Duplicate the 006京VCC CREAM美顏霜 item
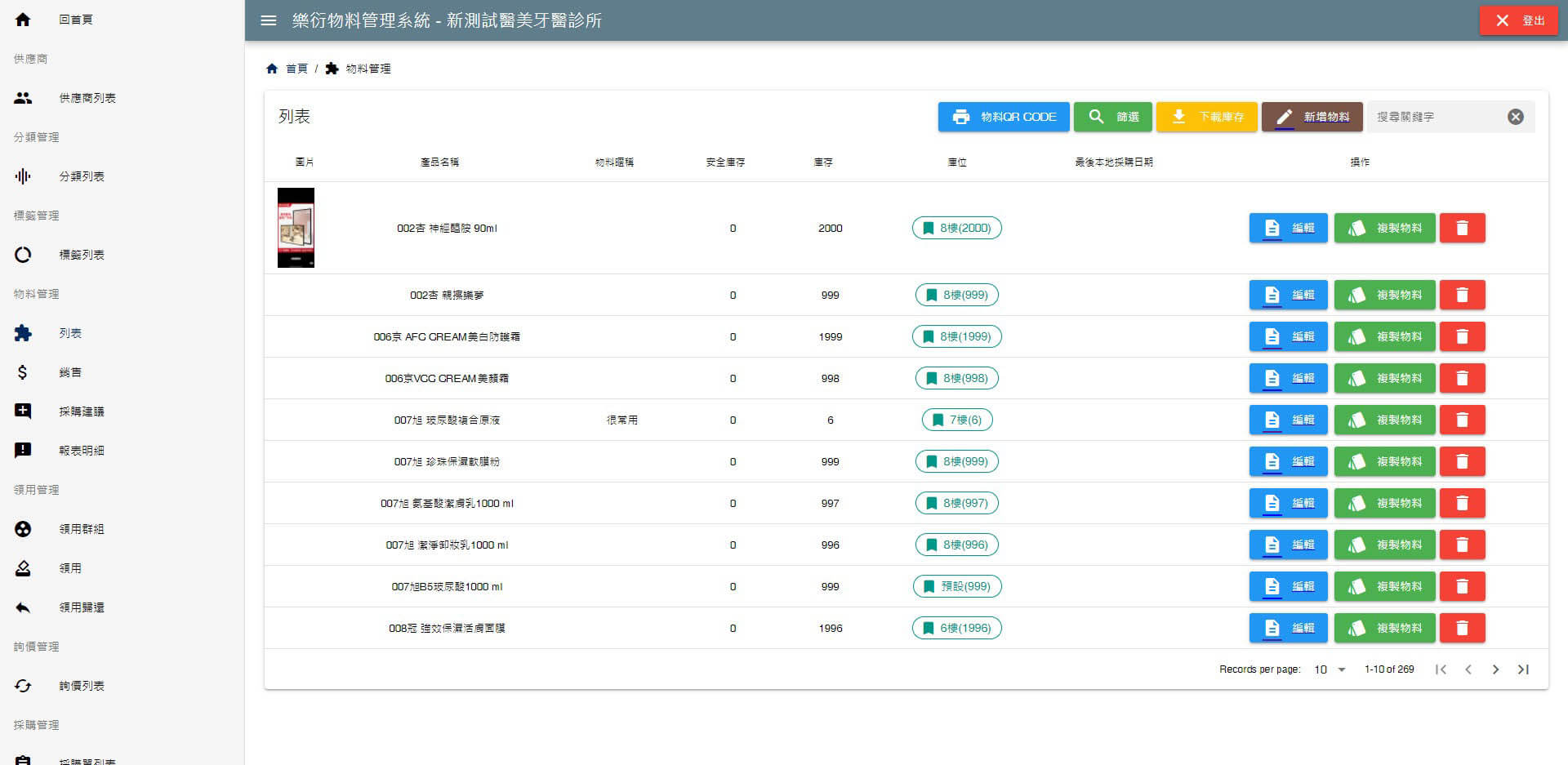The height and width of the screenshot is (765, 1568). point(1384,378)
